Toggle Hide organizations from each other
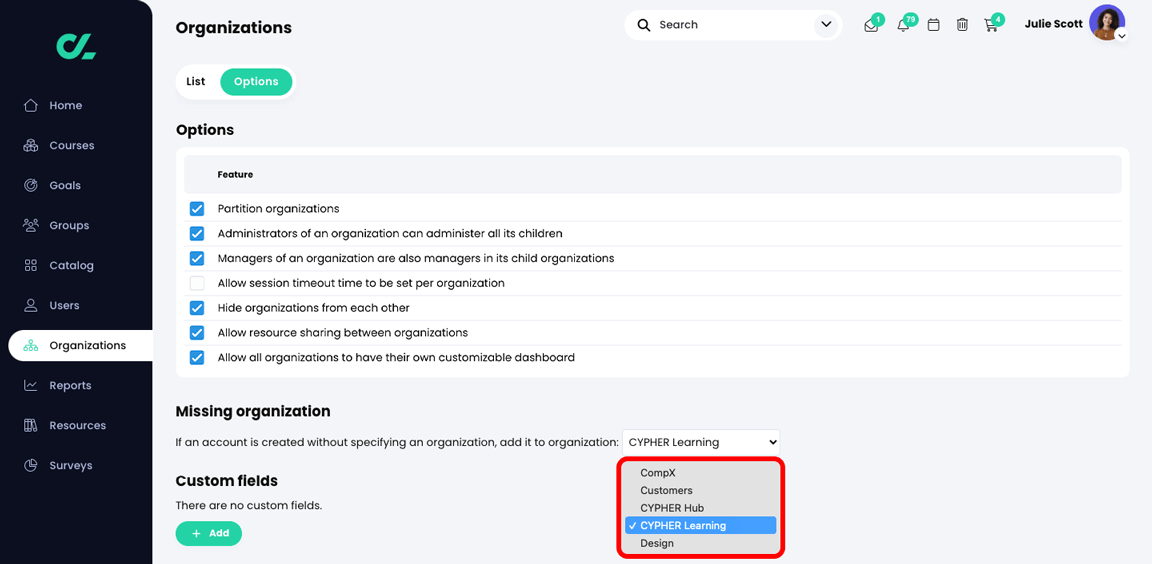 197,308
